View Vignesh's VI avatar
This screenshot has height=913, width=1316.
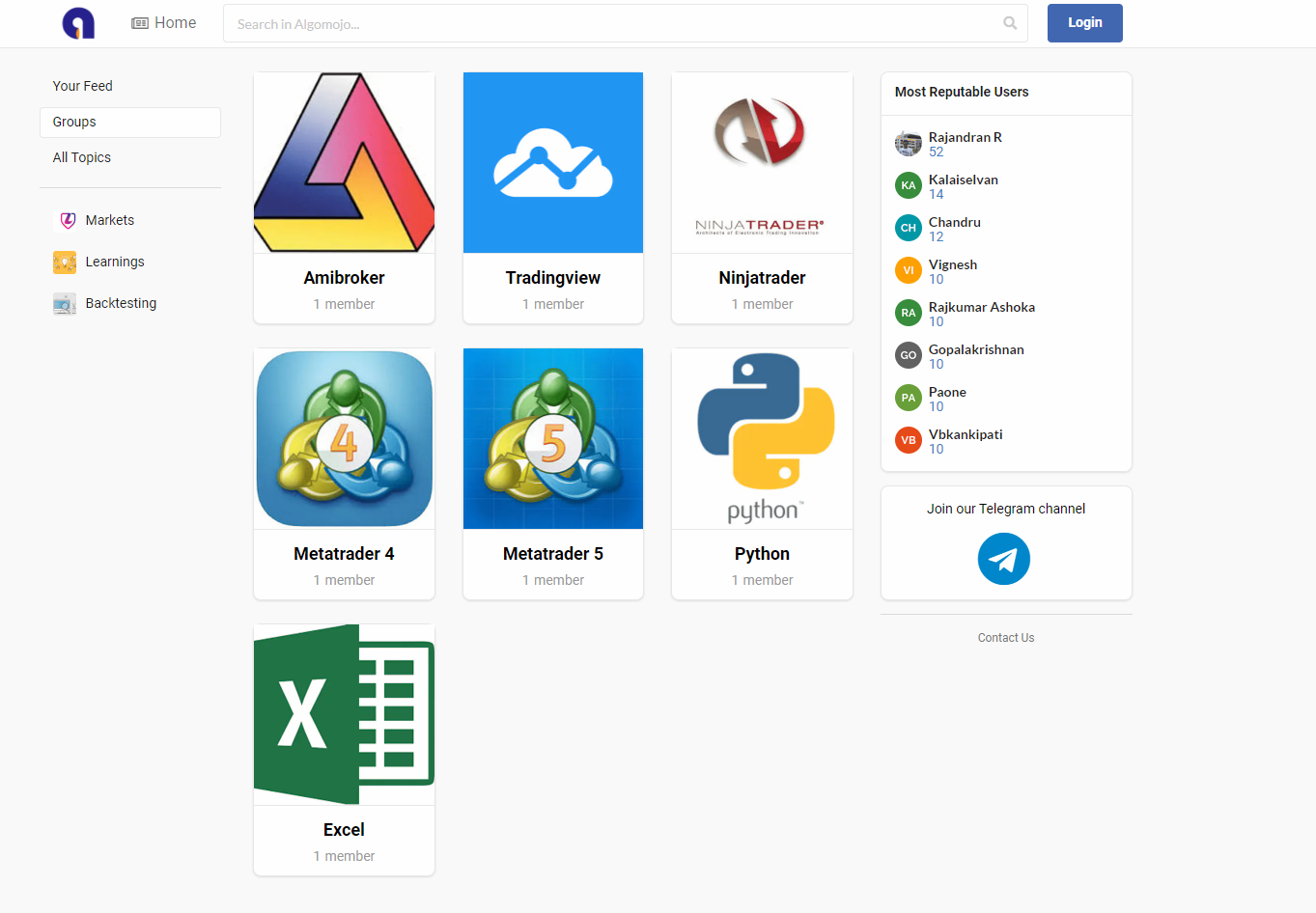[x=909, y=270]
